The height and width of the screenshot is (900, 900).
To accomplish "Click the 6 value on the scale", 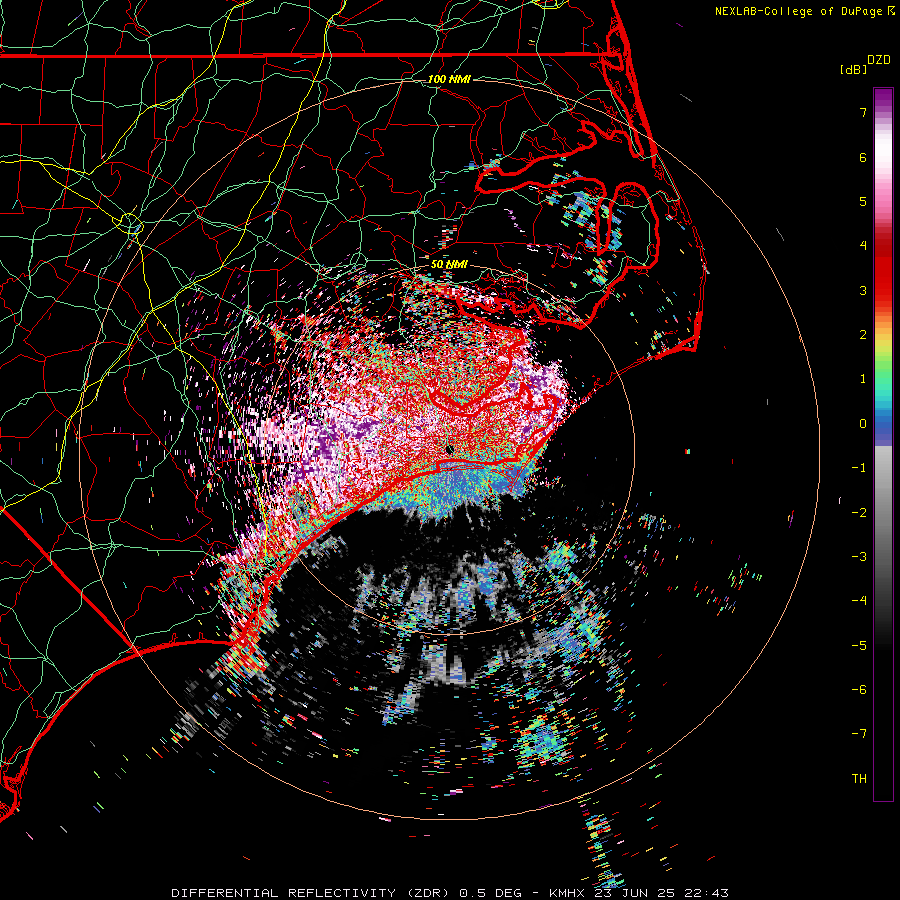I will 863,157.
